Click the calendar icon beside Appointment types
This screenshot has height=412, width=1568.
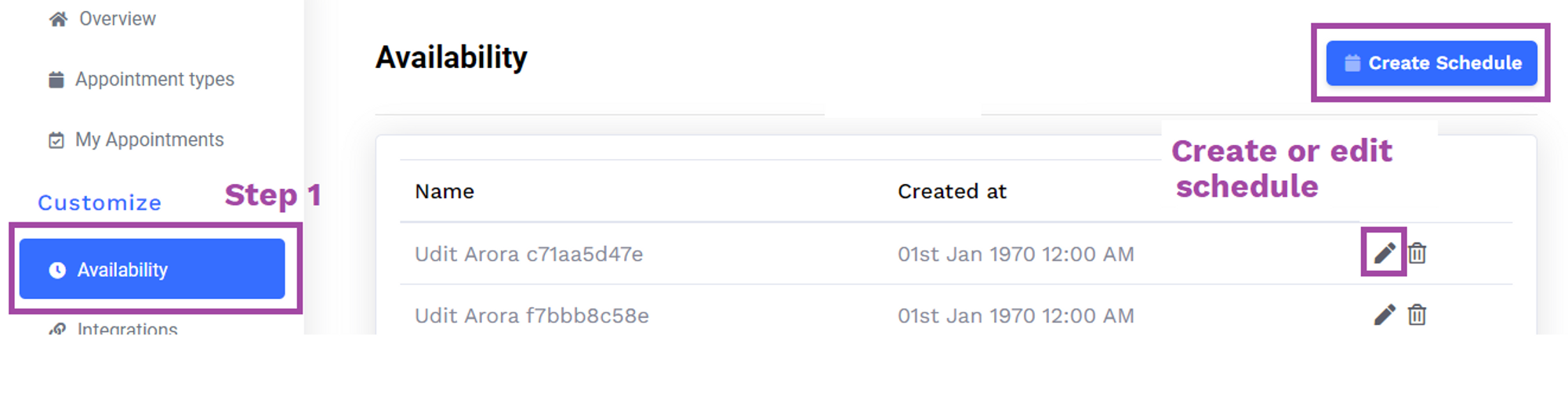pyautogui.click(x=56, y=80)
